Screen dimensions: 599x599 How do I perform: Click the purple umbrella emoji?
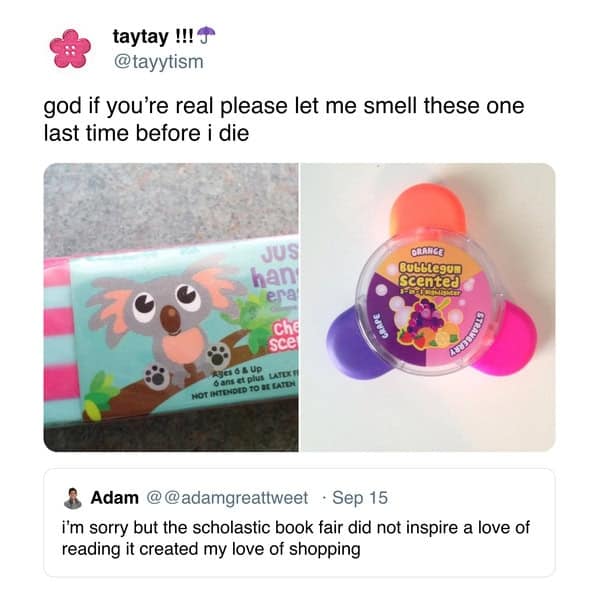tap(207, 35)
